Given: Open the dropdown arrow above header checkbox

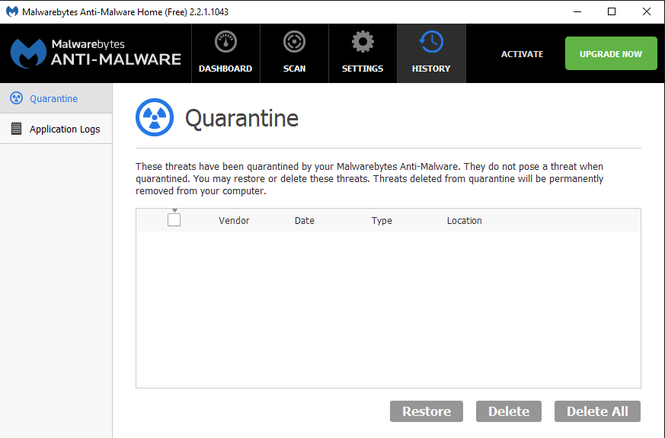Looking at the screenshot, I should tap(175, 210).
